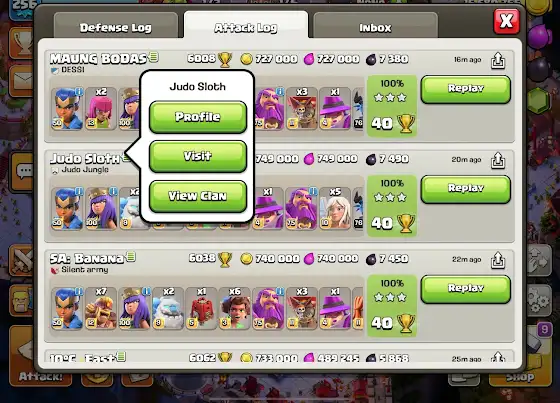The image size is (560, 403).
Task: Share the MAUNG BODAS attack replay
Action: (x=498, y=60)
